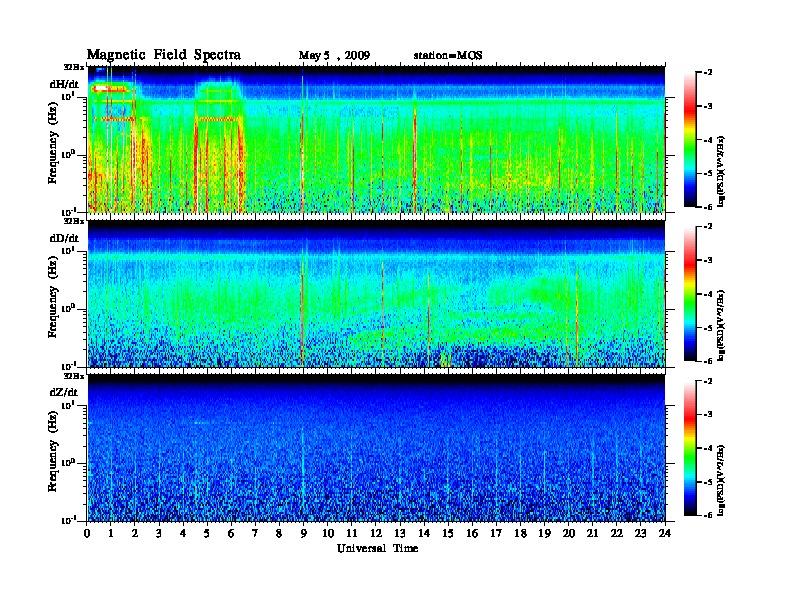
Task: Click the 32Hz tick label of dH/dt panel
Action: pos(74,67)
